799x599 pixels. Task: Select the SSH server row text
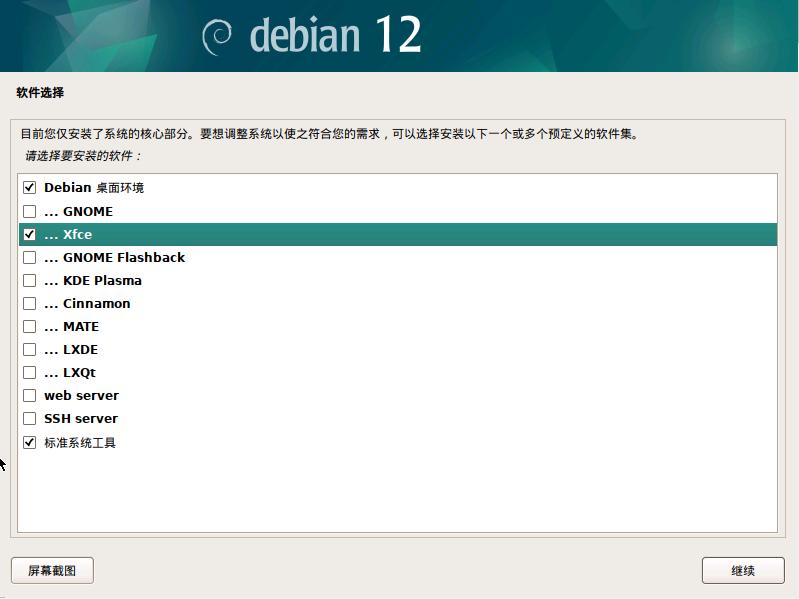tap(81, 418)
